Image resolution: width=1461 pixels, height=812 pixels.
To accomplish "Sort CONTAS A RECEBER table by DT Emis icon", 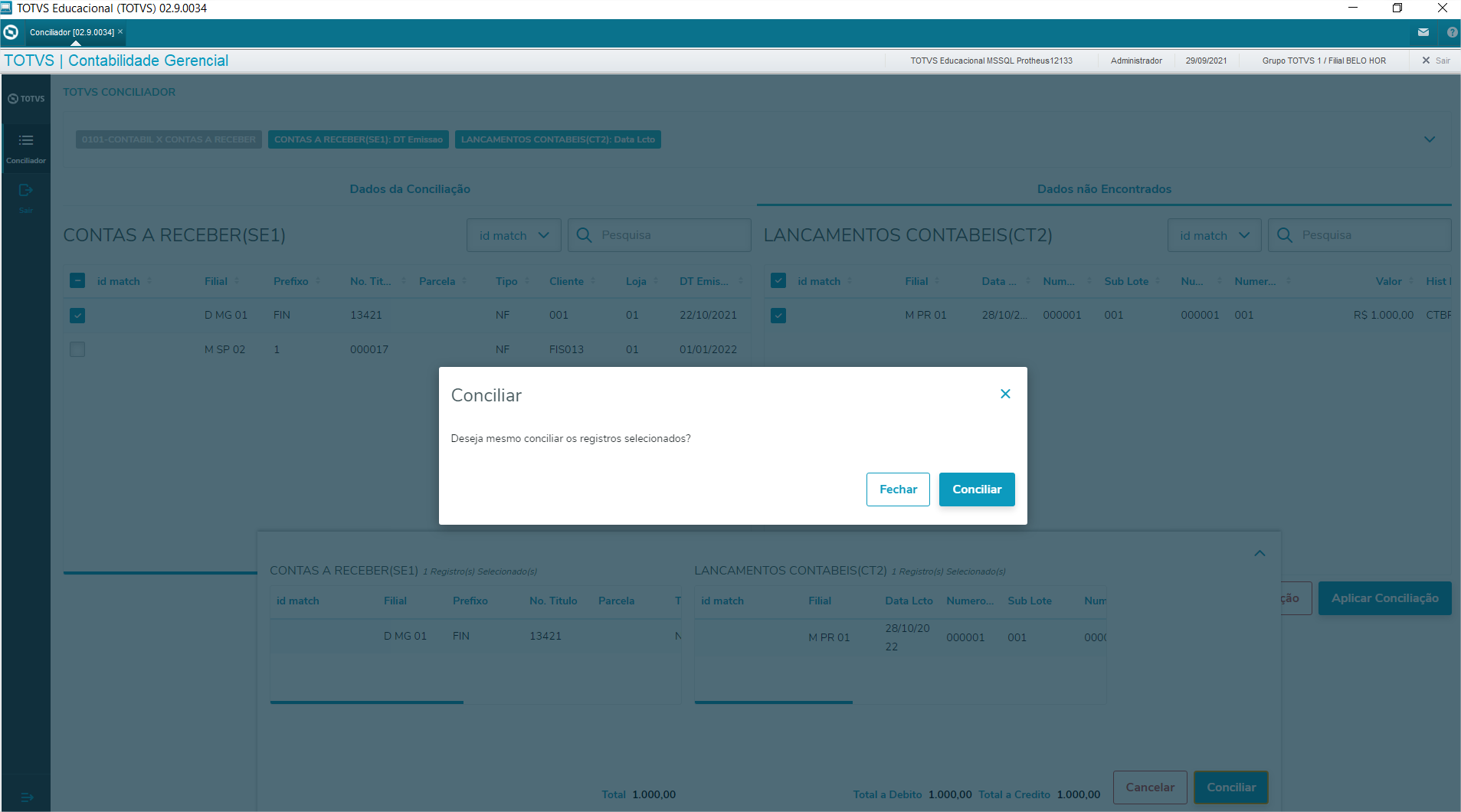I will click(x=740, y=281).
